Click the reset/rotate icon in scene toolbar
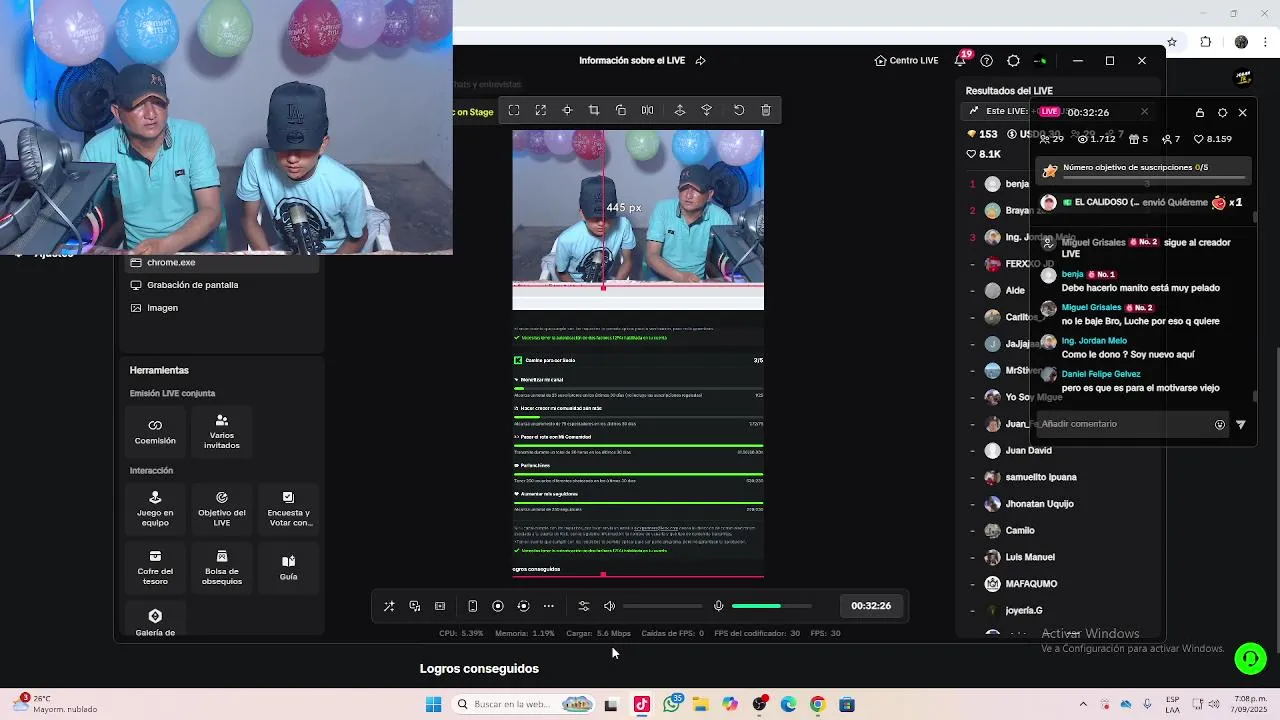Image resolution: width=1280 pixels, height=720 pixels. click(x=739, y=110)
